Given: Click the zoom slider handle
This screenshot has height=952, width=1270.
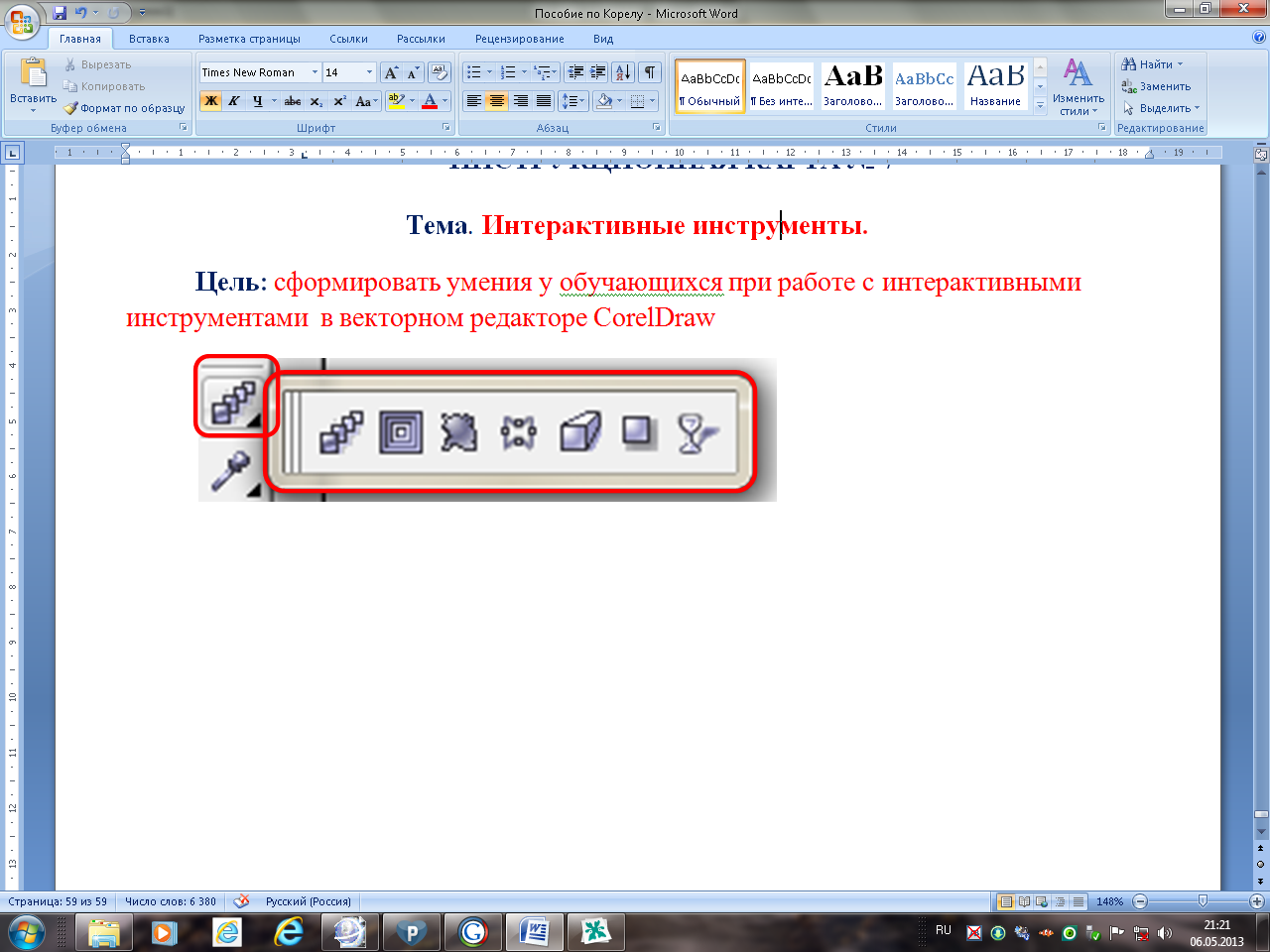Looking at the screenshot, I should click(1203, 901).
